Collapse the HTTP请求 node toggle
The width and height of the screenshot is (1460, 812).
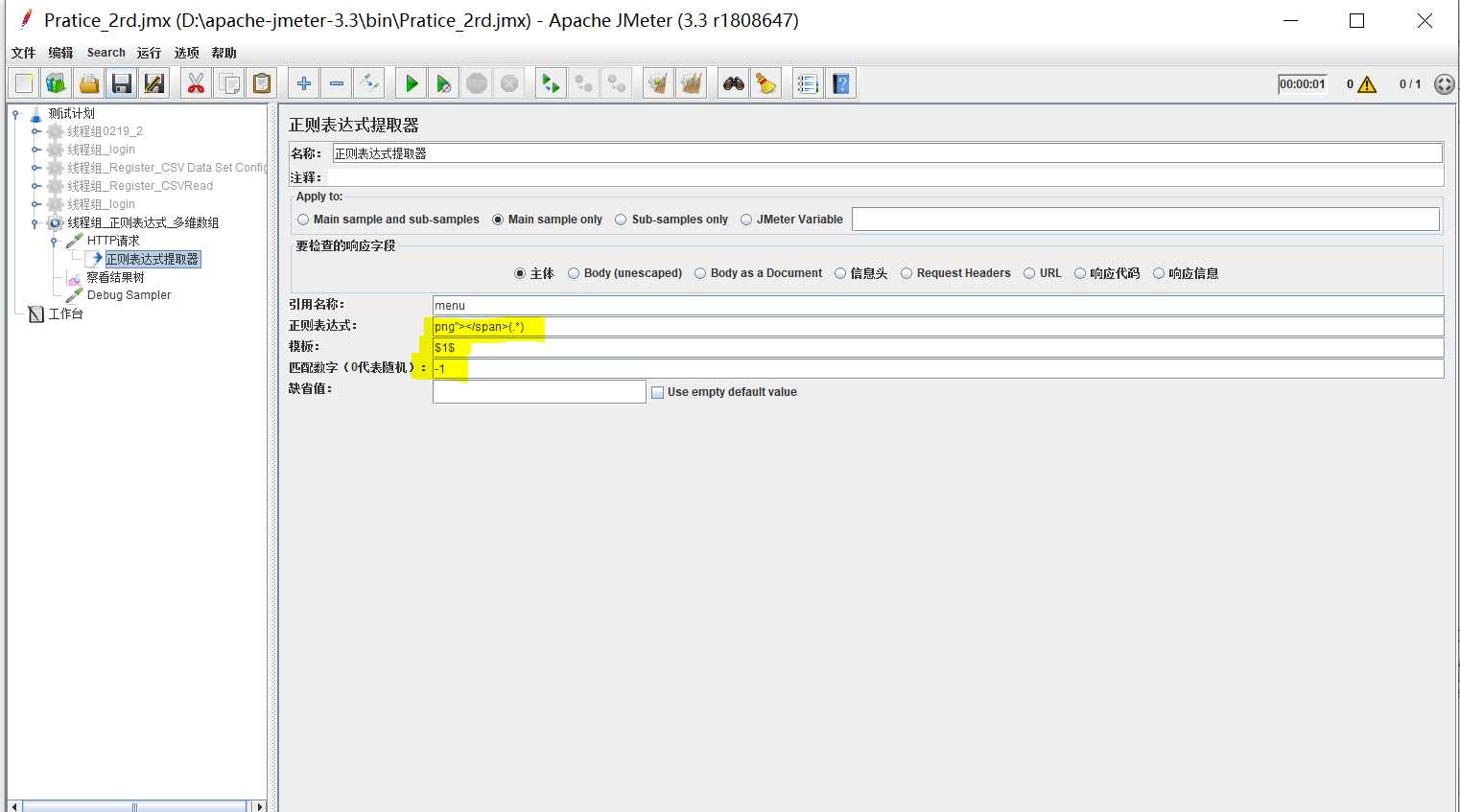point(55,241)
